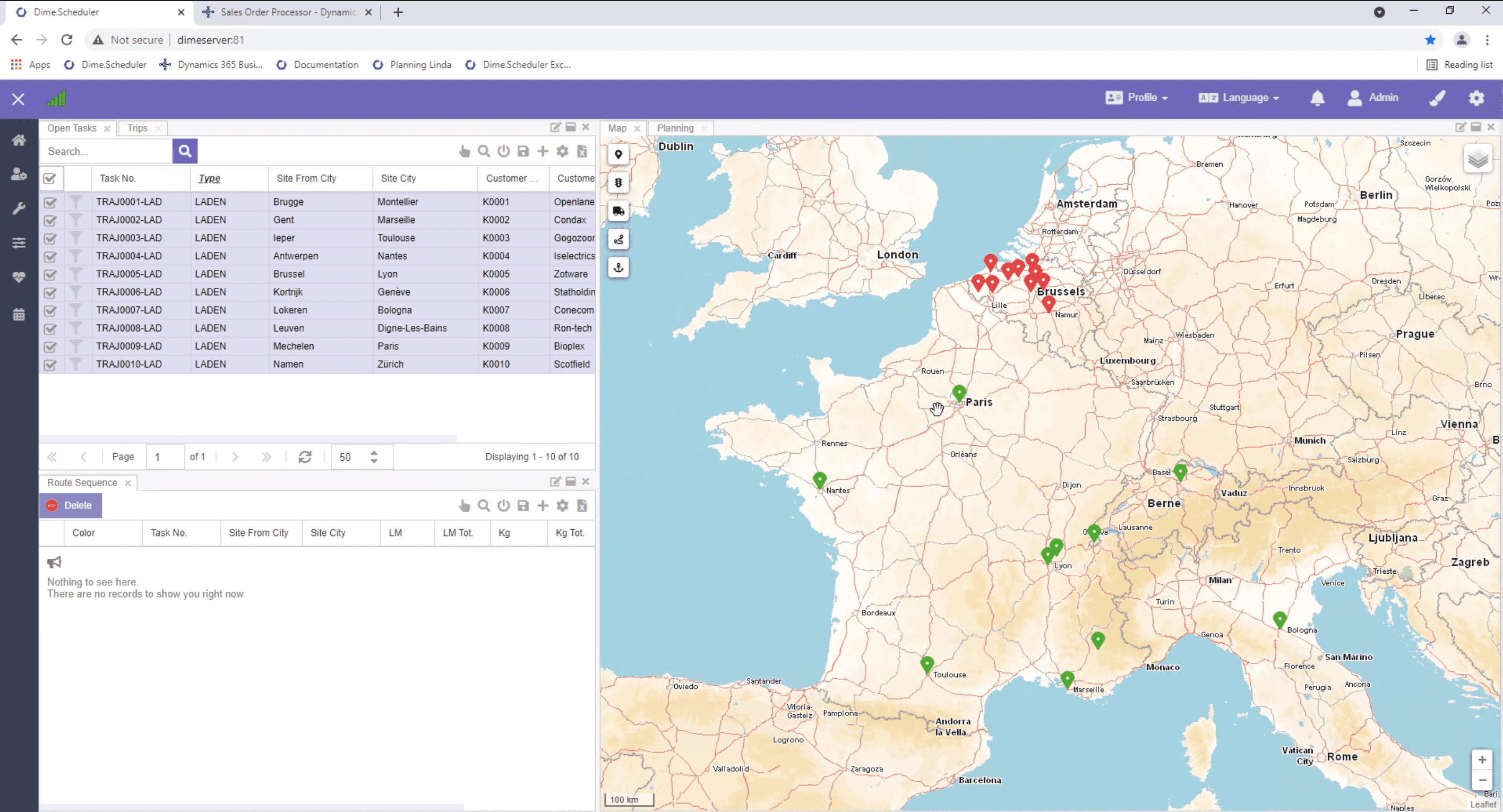Image resolution: width=1503 pixels, height=812 pixels.
Task: Select the location pin tool on the map
Action: tap(619, 154)
